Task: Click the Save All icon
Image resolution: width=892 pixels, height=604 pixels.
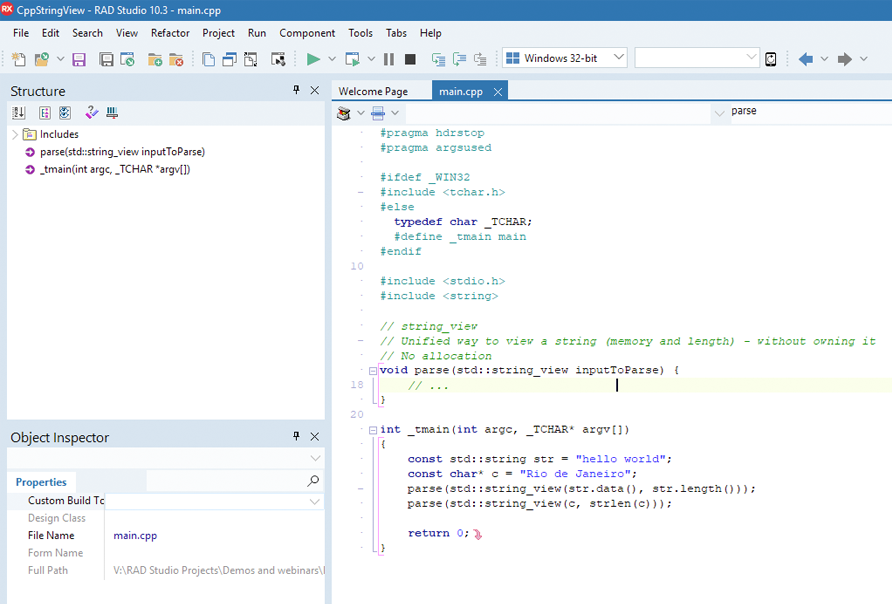Action: click(106, 59)
